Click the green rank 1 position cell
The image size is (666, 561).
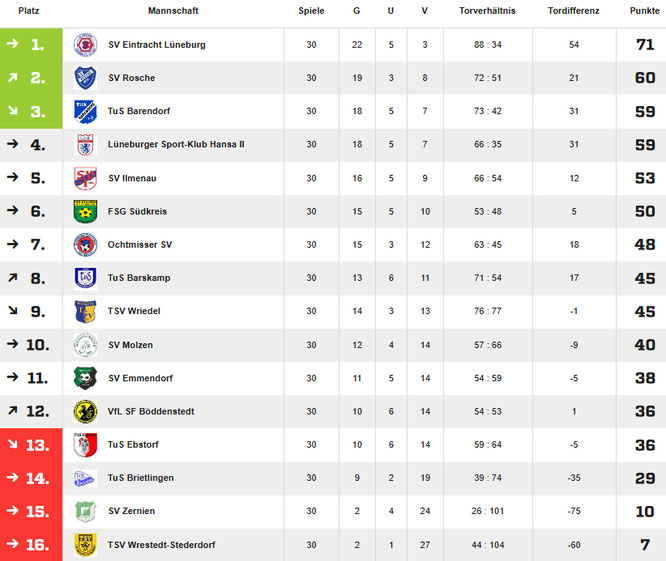tap(31, 45)
